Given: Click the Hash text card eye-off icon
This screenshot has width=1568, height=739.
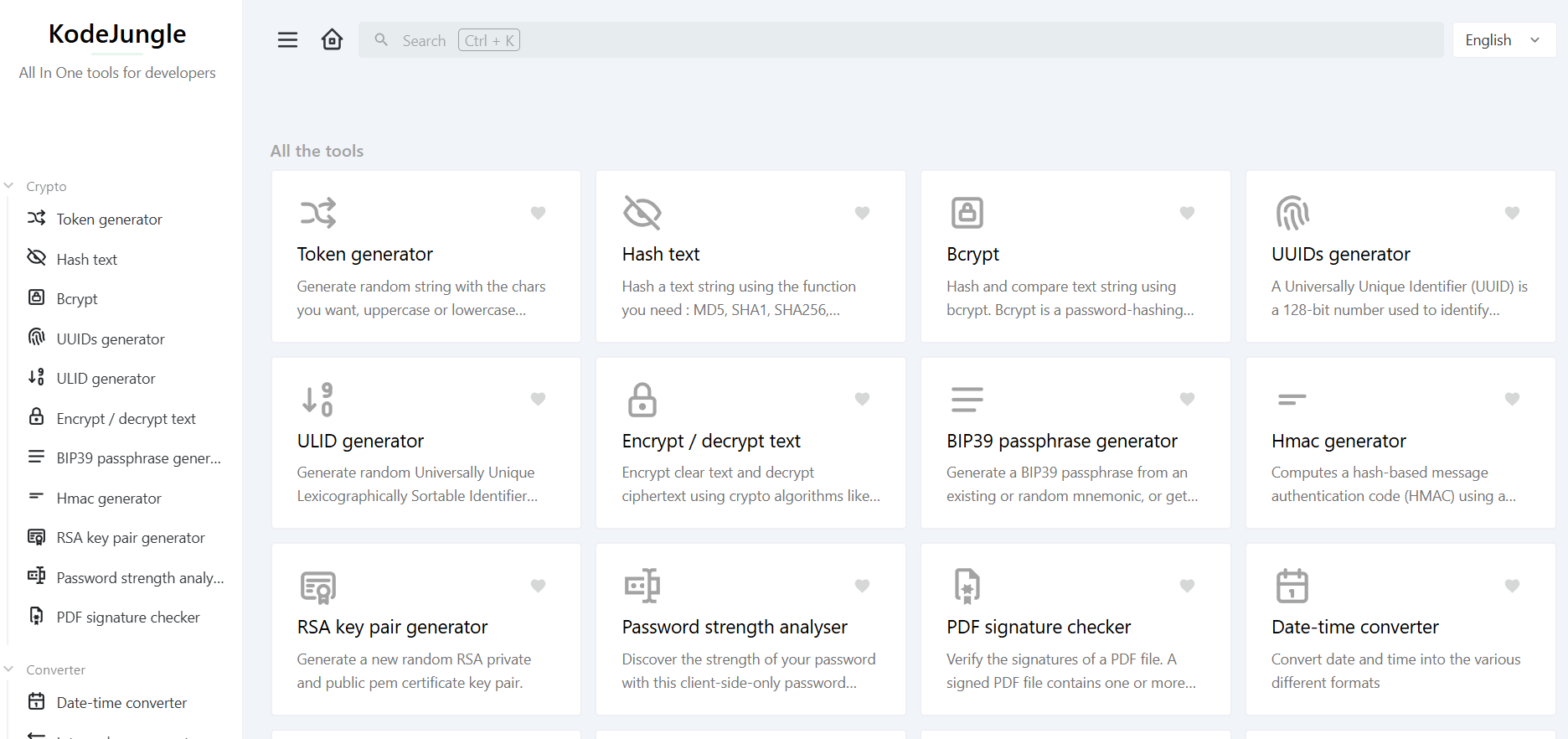Looking at the screenshot, I should click(x=642, y=213).
